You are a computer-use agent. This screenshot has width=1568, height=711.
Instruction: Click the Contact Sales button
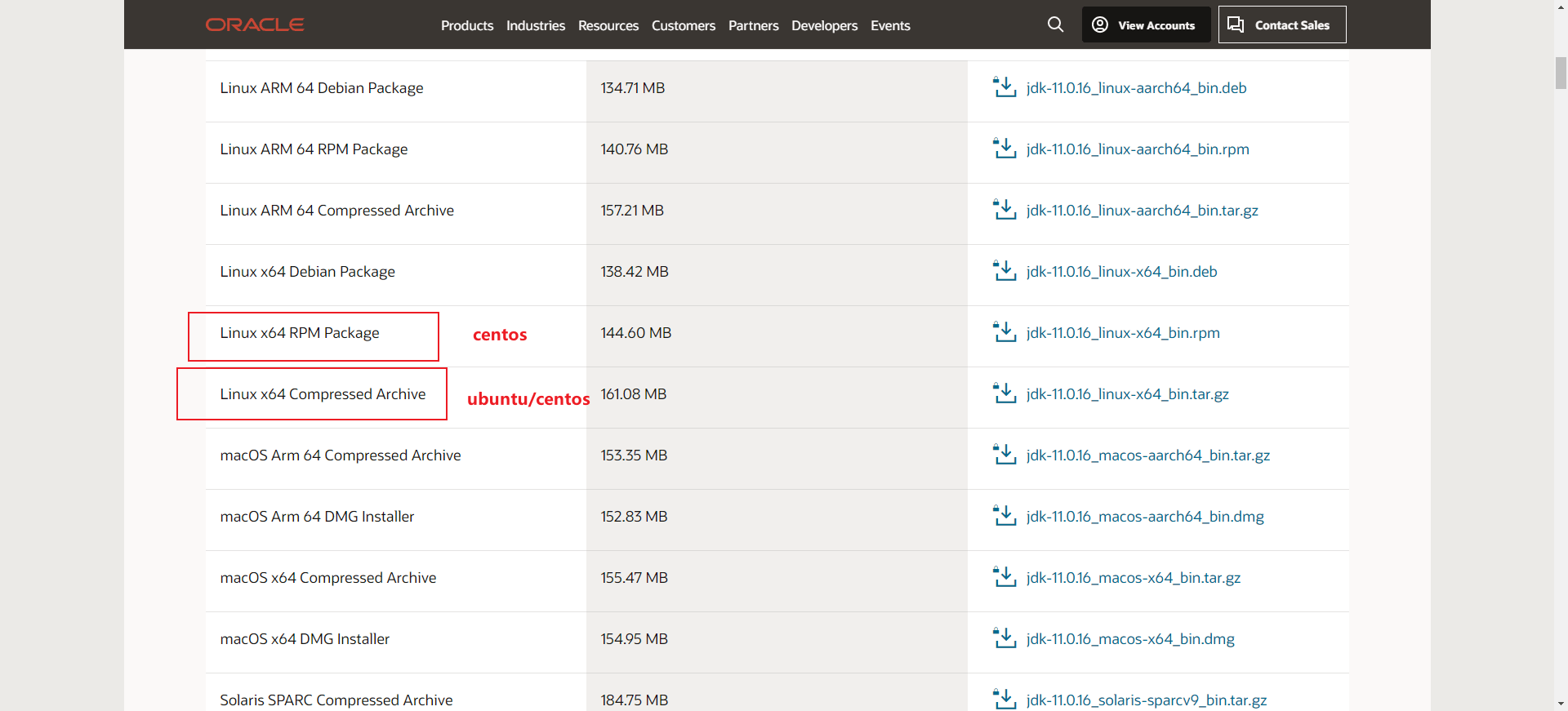[x=1282, y=24]
